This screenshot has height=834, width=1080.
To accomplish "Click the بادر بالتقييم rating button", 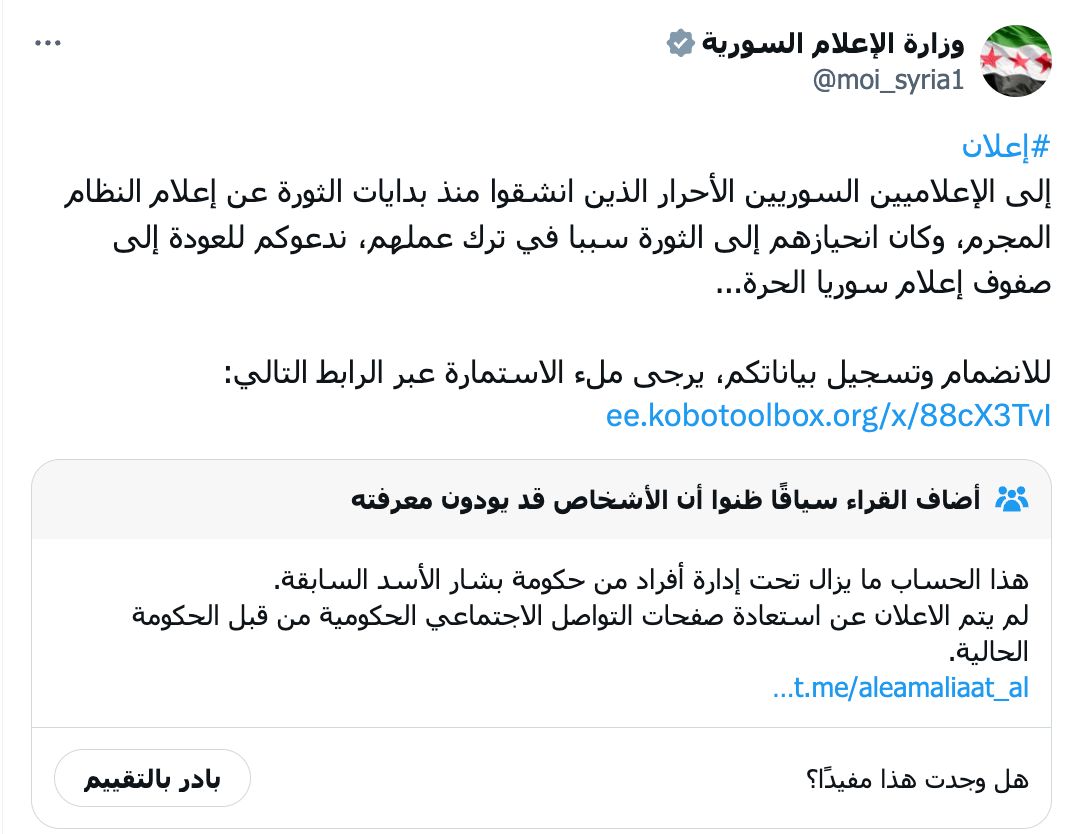I will (x=152, y=778).
